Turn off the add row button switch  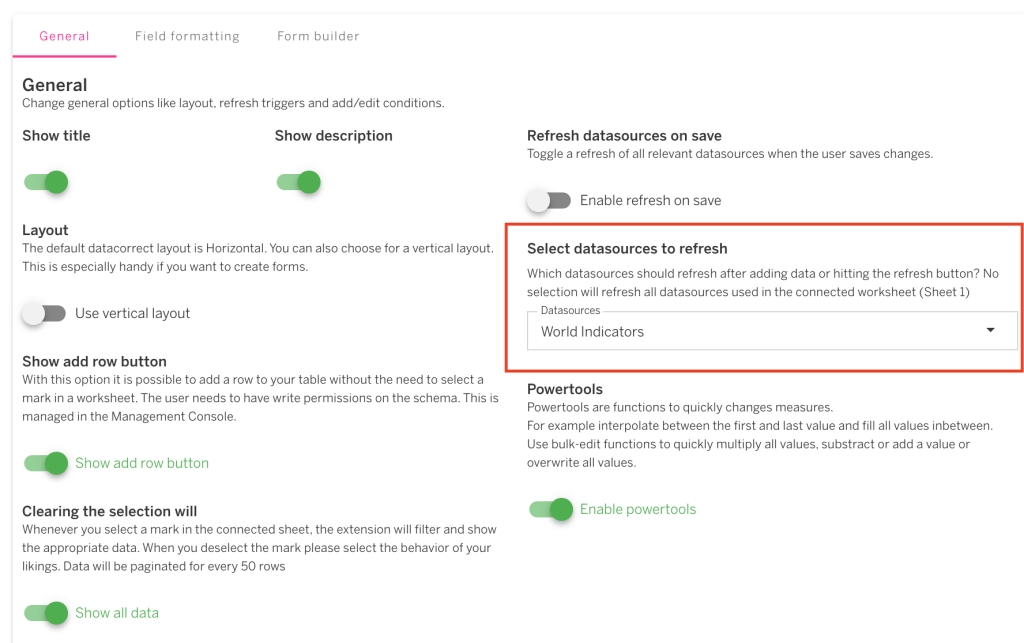click(46, 463)
